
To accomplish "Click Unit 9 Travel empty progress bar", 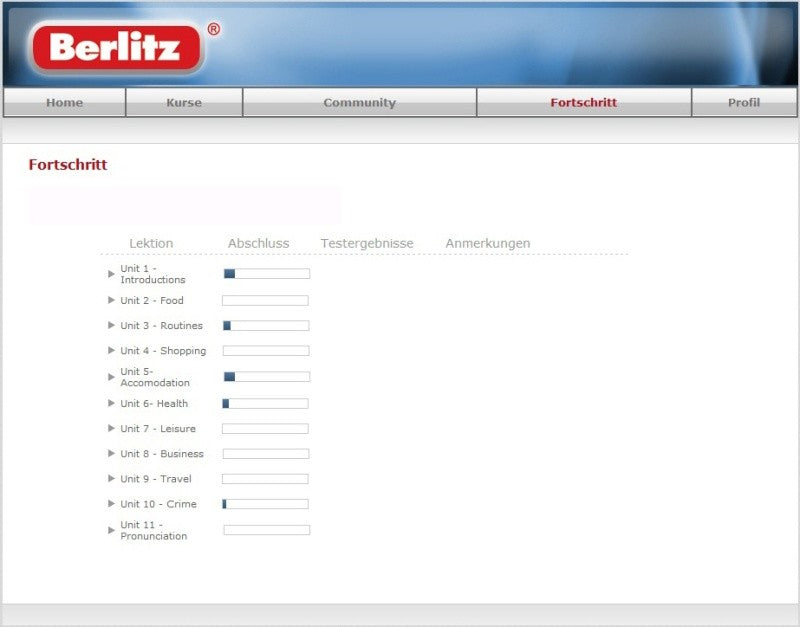I will (265, 479).
